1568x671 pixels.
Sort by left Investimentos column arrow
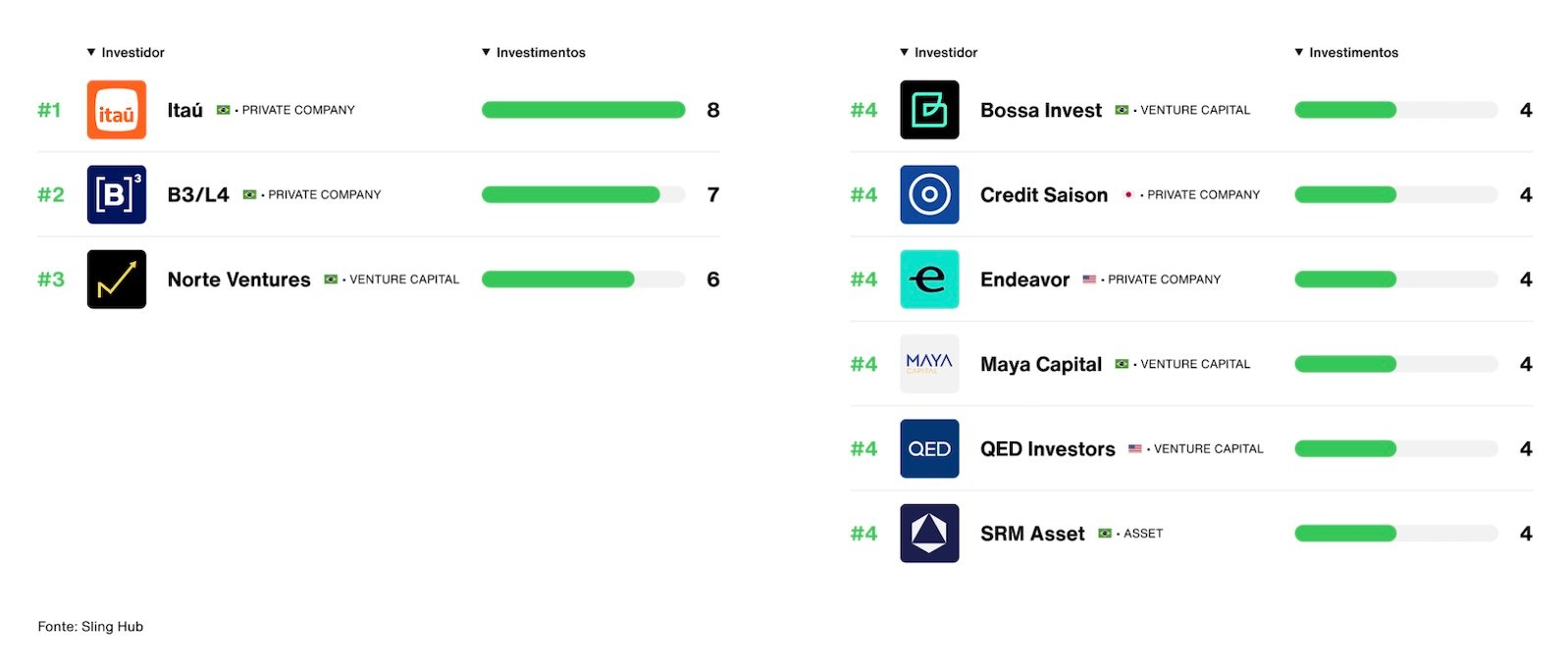click(x=486, y=52)
